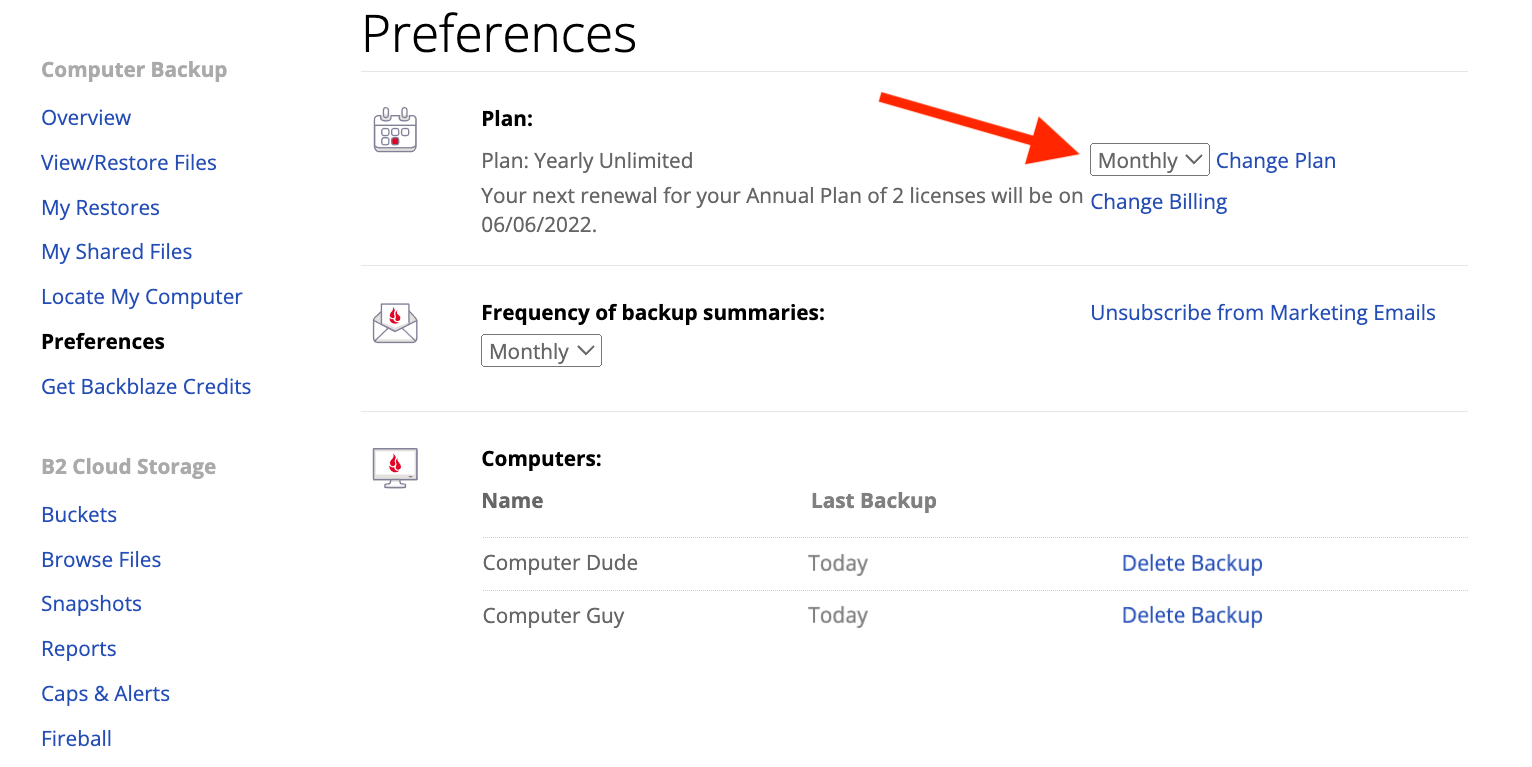
Task: Unsubscribe from Marketing Emails
Action: point(1263,313)
